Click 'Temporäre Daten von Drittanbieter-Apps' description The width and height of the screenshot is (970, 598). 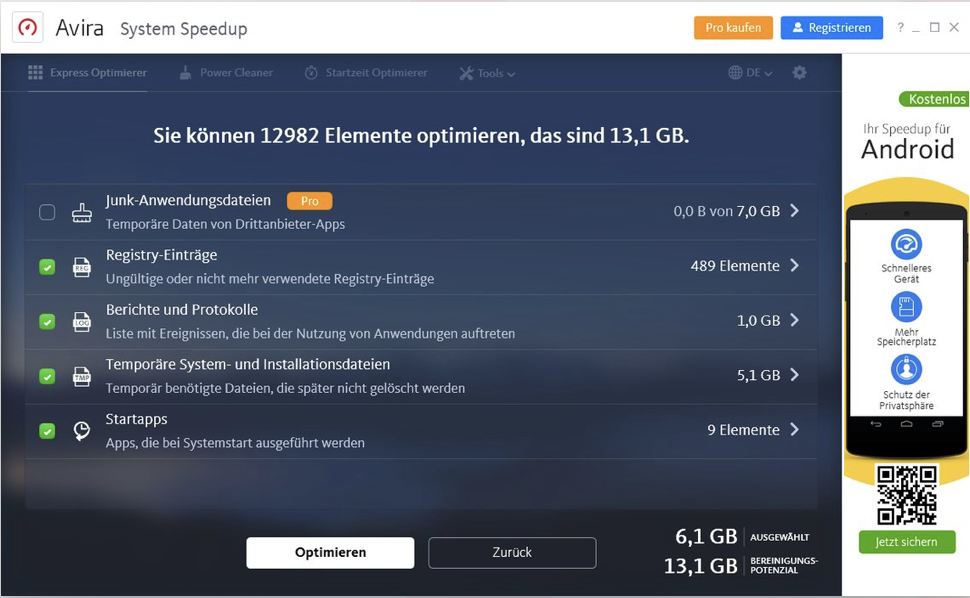[225, 224]
